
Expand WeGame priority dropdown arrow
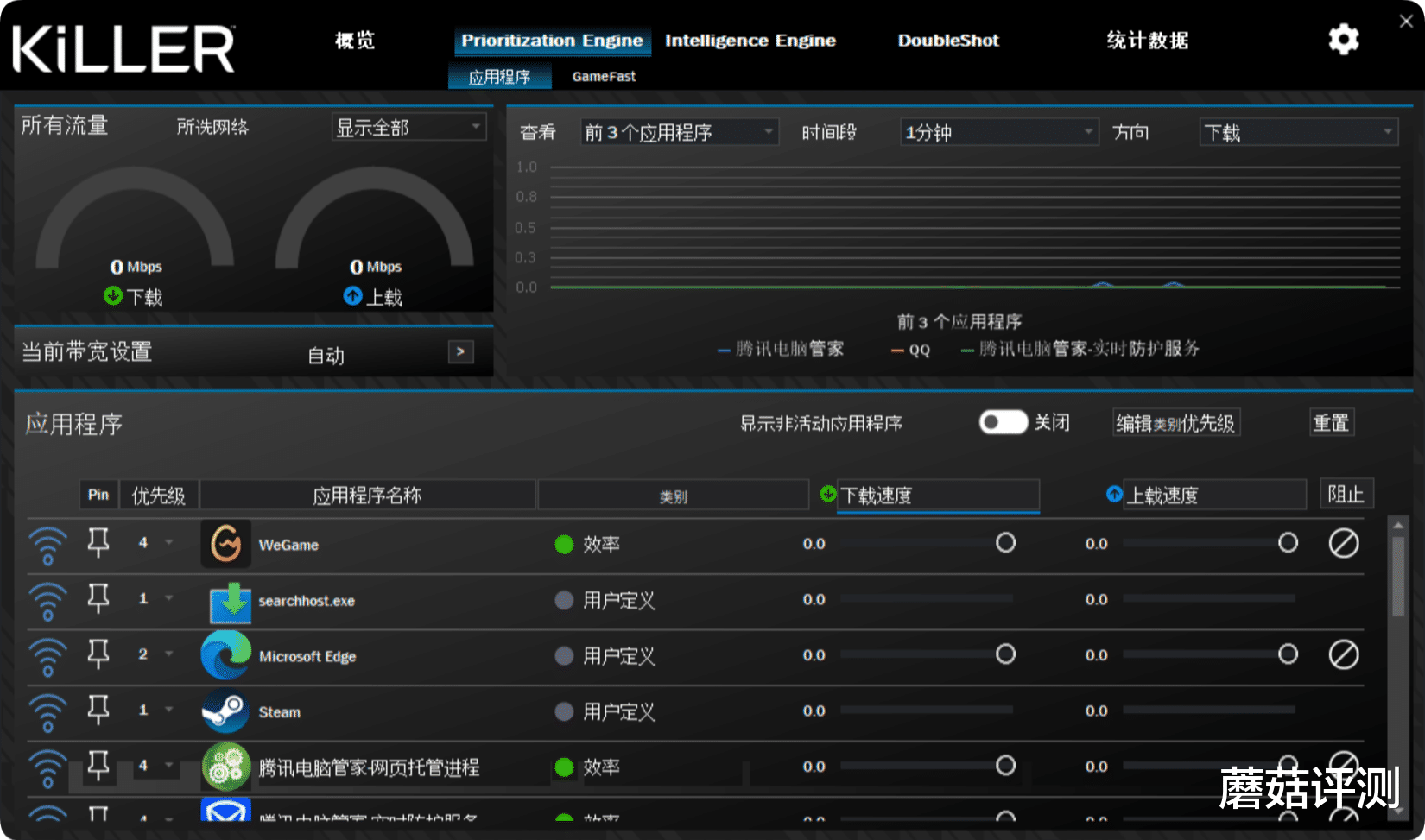pos(169,542)
